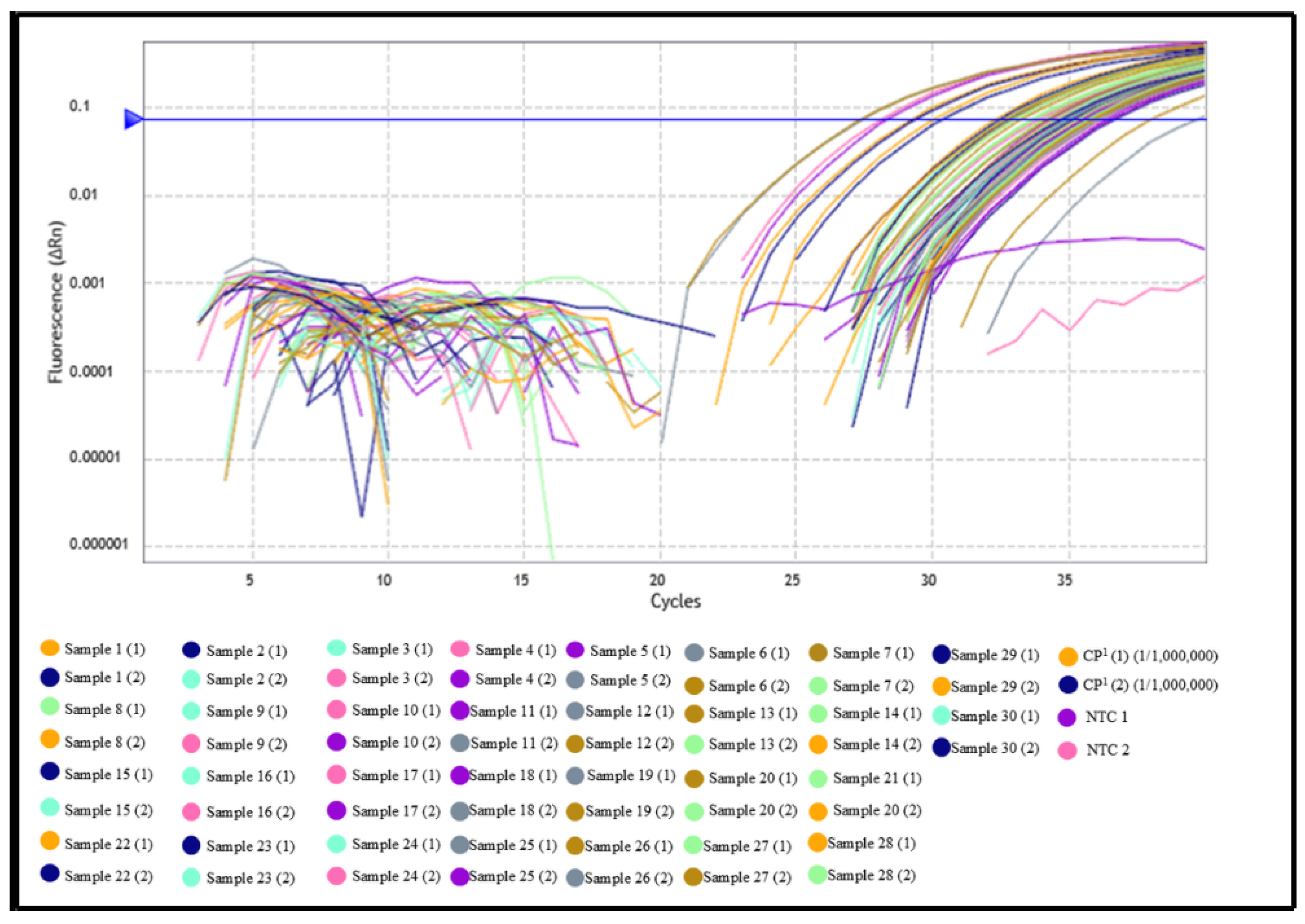This screenshot has width=1305, height=924.
Task: Click the Sample 28 (2) green legend dot
Action: [817, 874]
